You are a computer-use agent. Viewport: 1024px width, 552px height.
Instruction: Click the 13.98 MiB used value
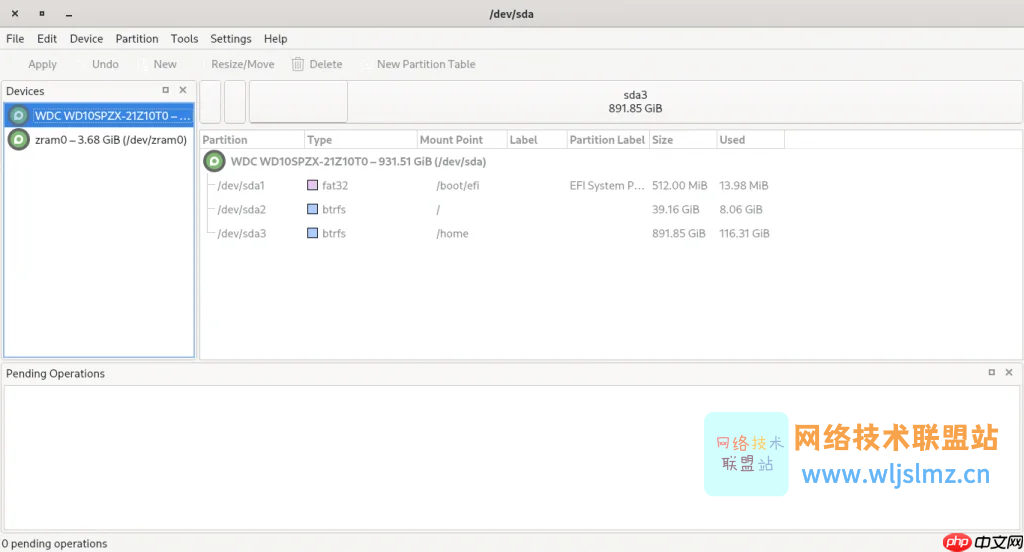(x=744, y=186)
